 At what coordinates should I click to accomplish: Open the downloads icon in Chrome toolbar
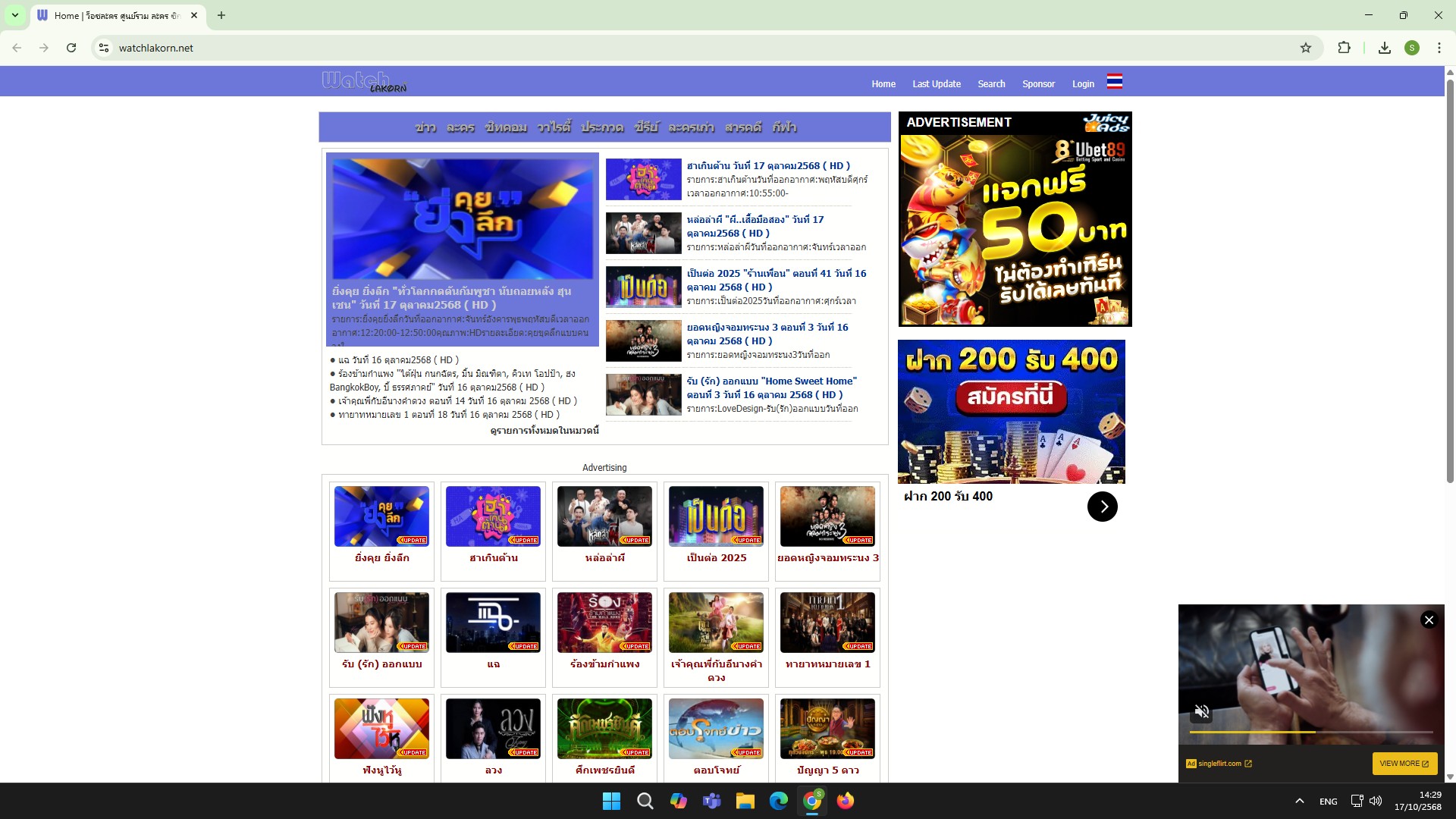(x=1384, y=48)
